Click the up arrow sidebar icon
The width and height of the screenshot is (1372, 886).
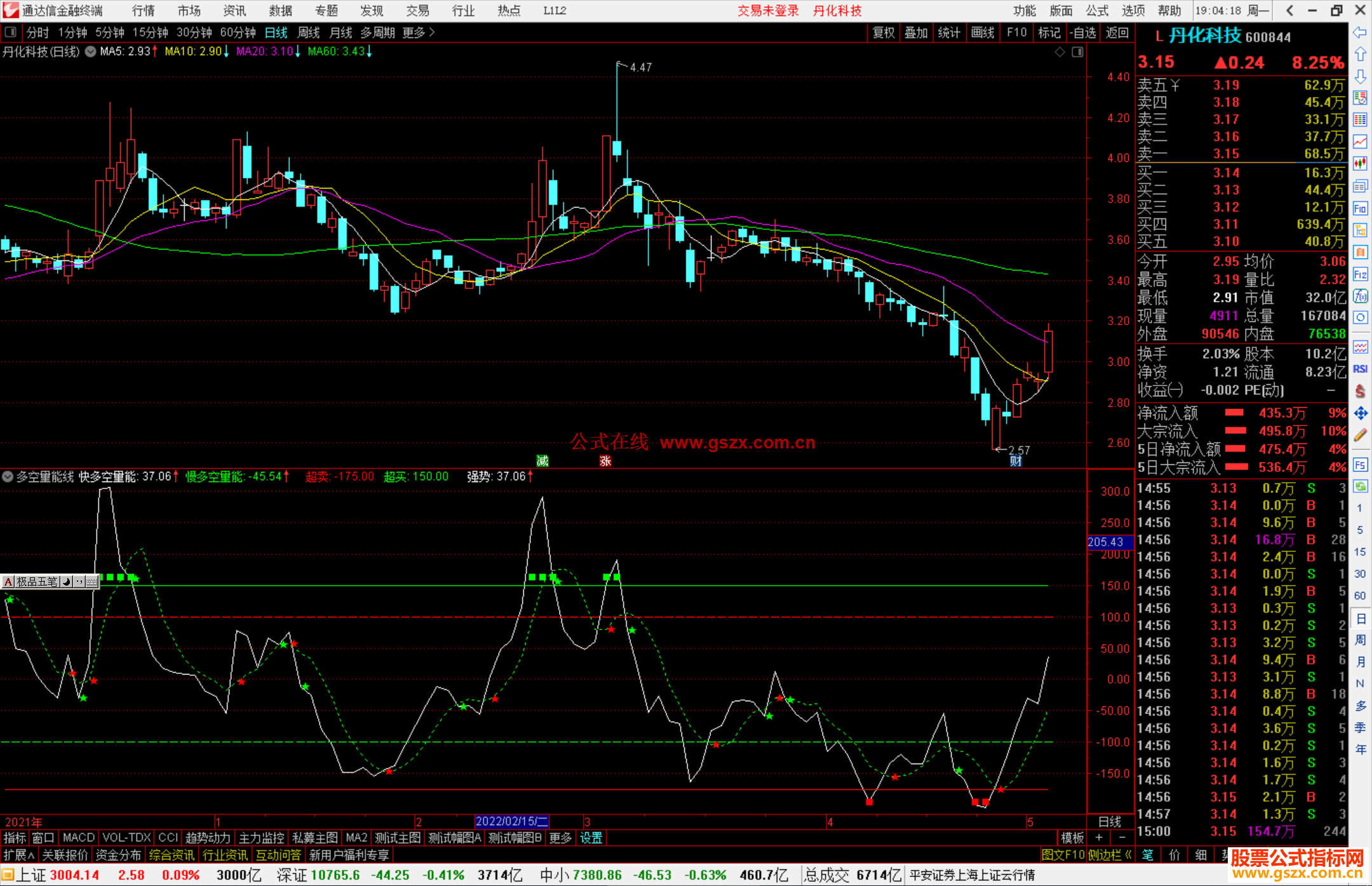(1360, 54)
